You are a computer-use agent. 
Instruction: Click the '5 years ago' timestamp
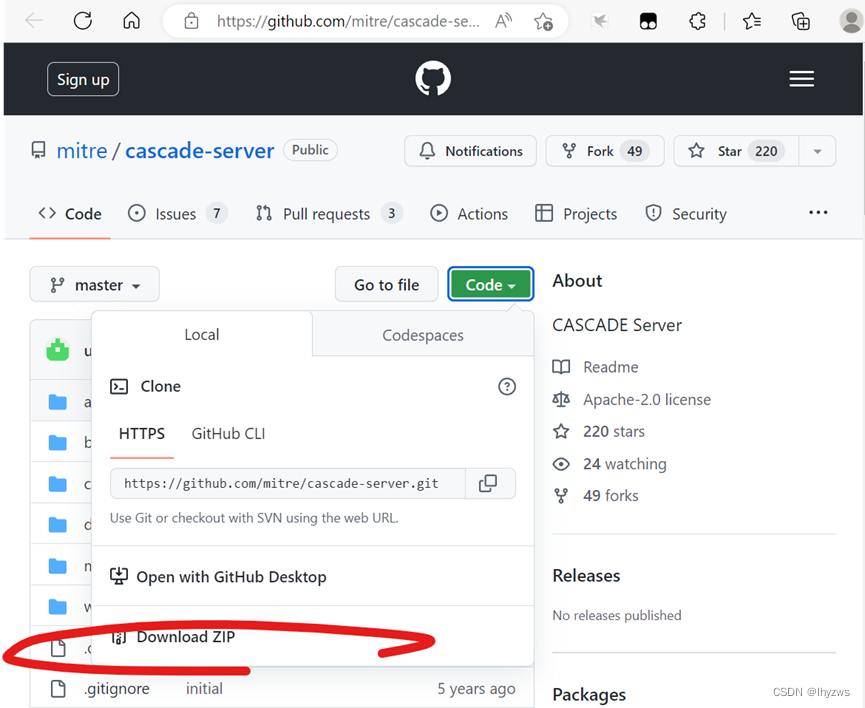tap(477, 689)
